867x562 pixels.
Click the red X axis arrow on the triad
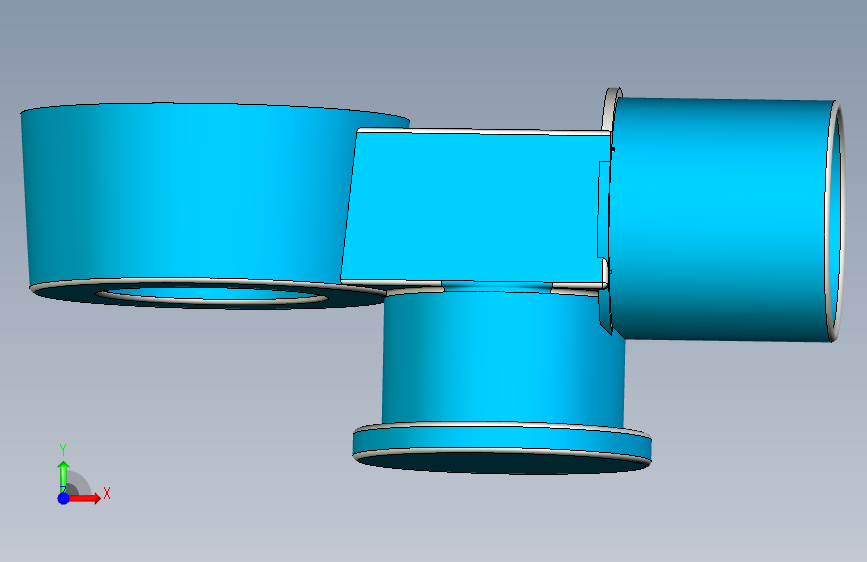pyautogui.click(x=84, y=498)
